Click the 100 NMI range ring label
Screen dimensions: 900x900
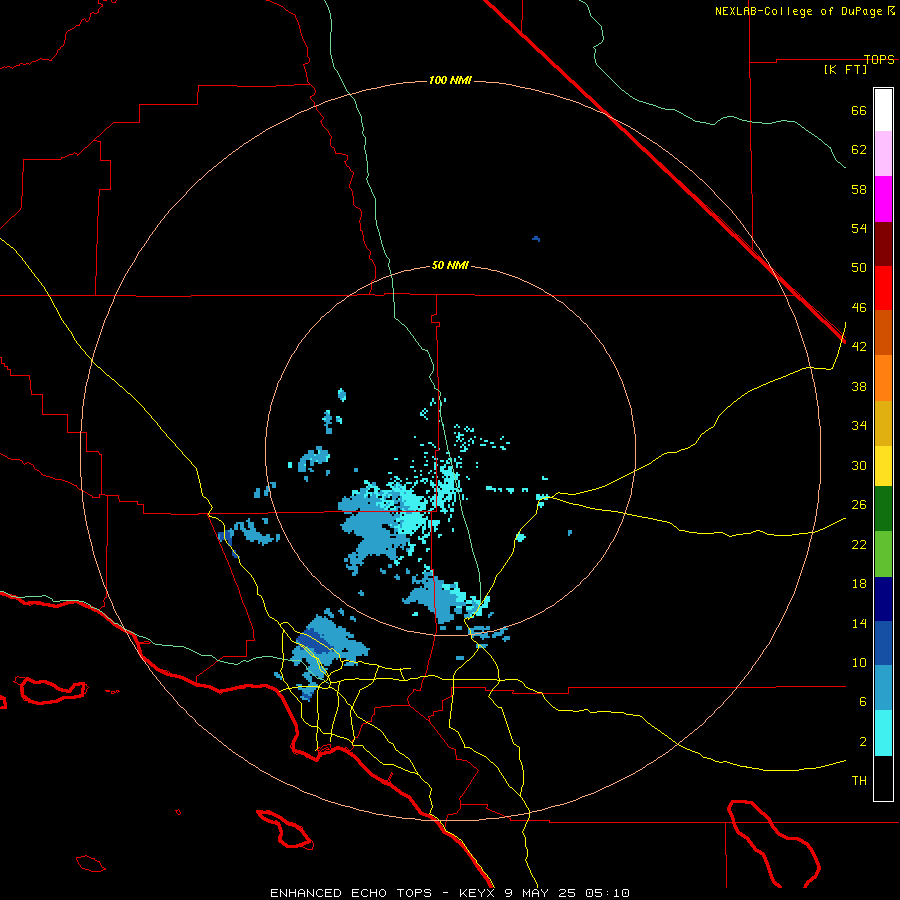pyautogui.click(x=450, y=80)
